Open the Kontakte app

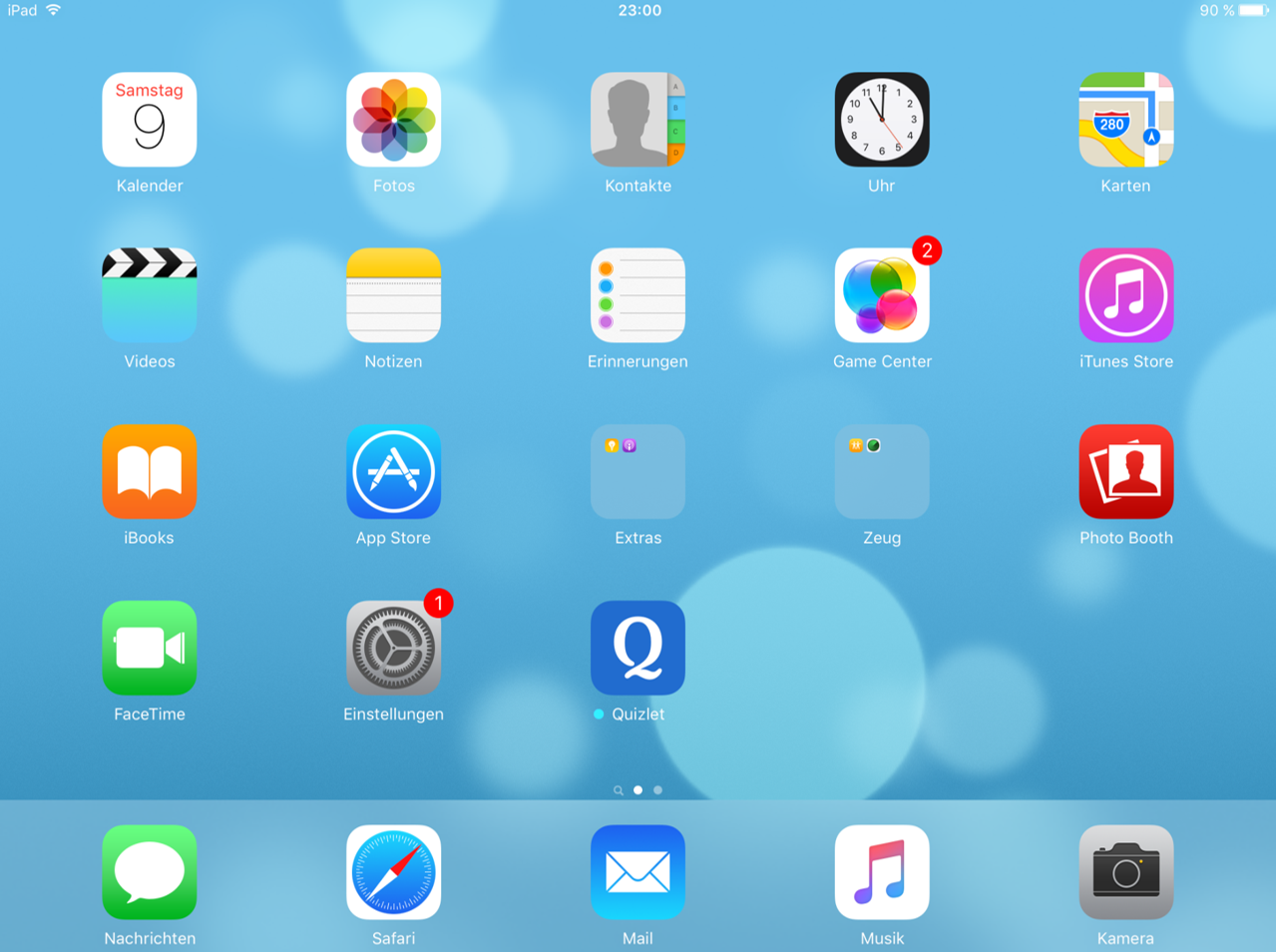coord(638,120)
